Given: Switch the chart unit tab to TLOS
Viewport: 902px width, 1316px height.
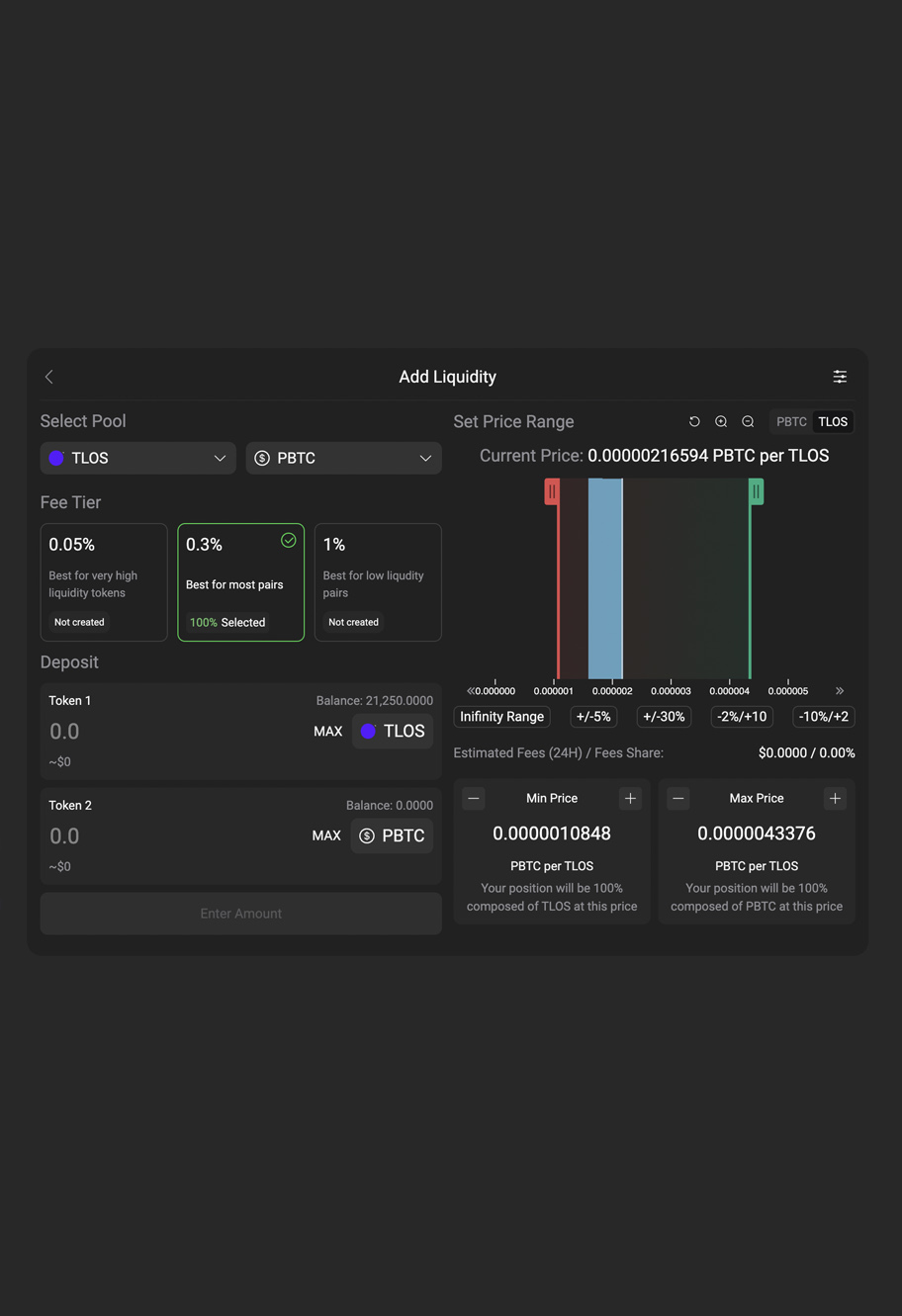Looking at the screenshot, I should (x=833, y=421).
